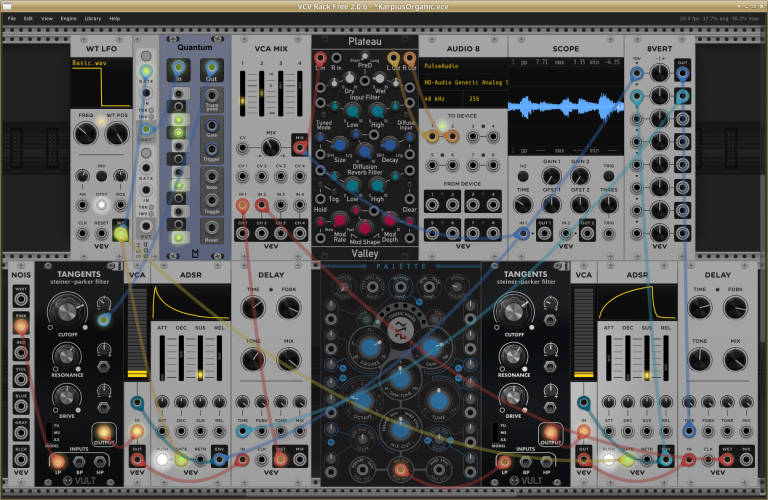Screen dimensions: 768x500
Task: Select the WT LFO RESET input port
Action: click(101, 234)
